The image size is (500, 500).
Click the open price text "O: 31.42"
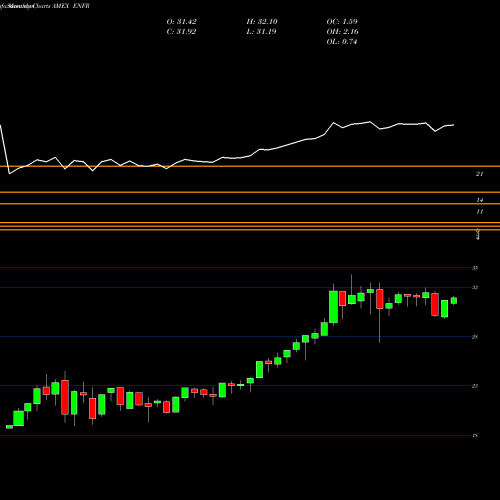(181, 22)
